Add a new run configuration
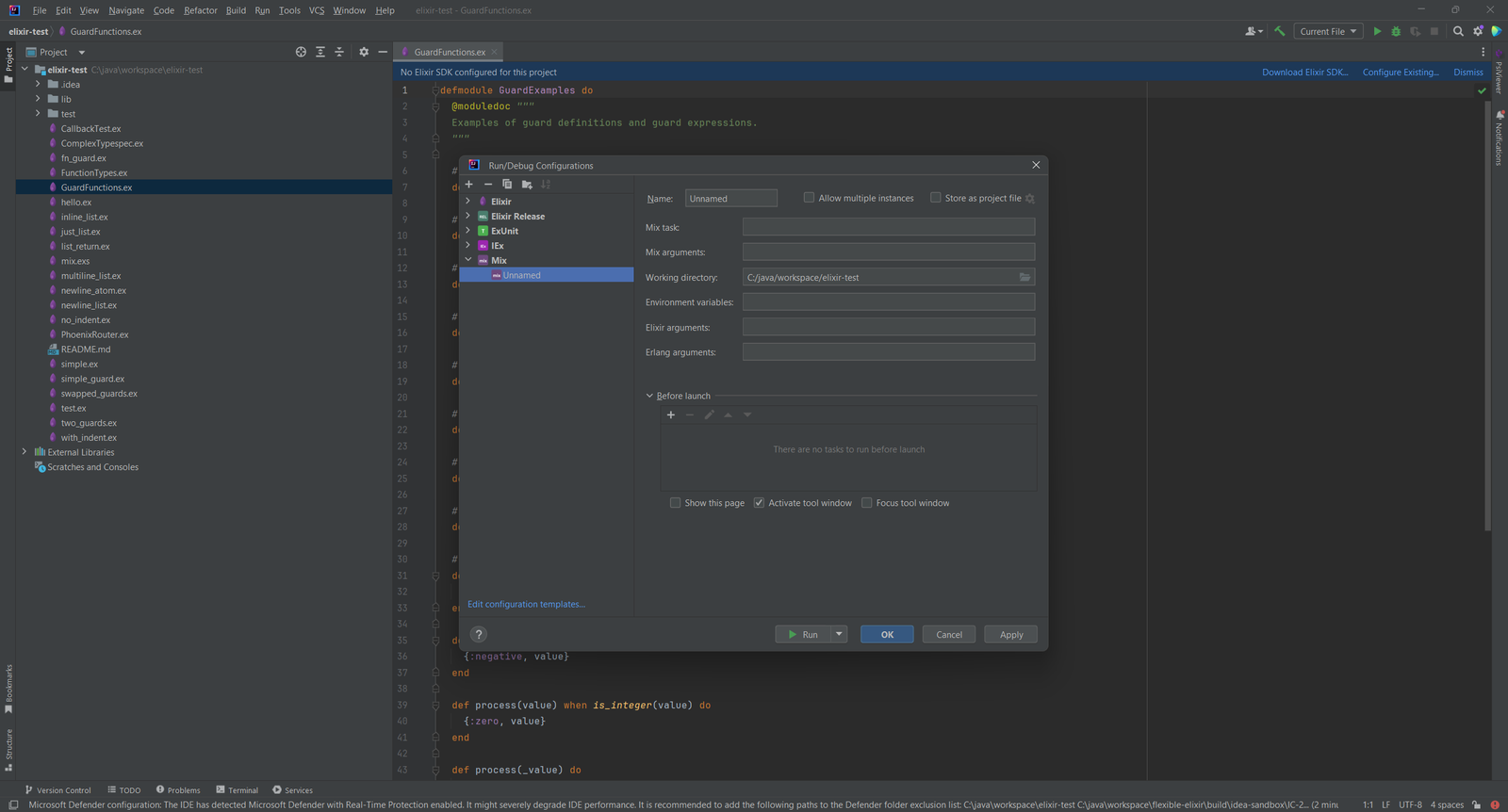1508x812 pixels. [468, 185]
